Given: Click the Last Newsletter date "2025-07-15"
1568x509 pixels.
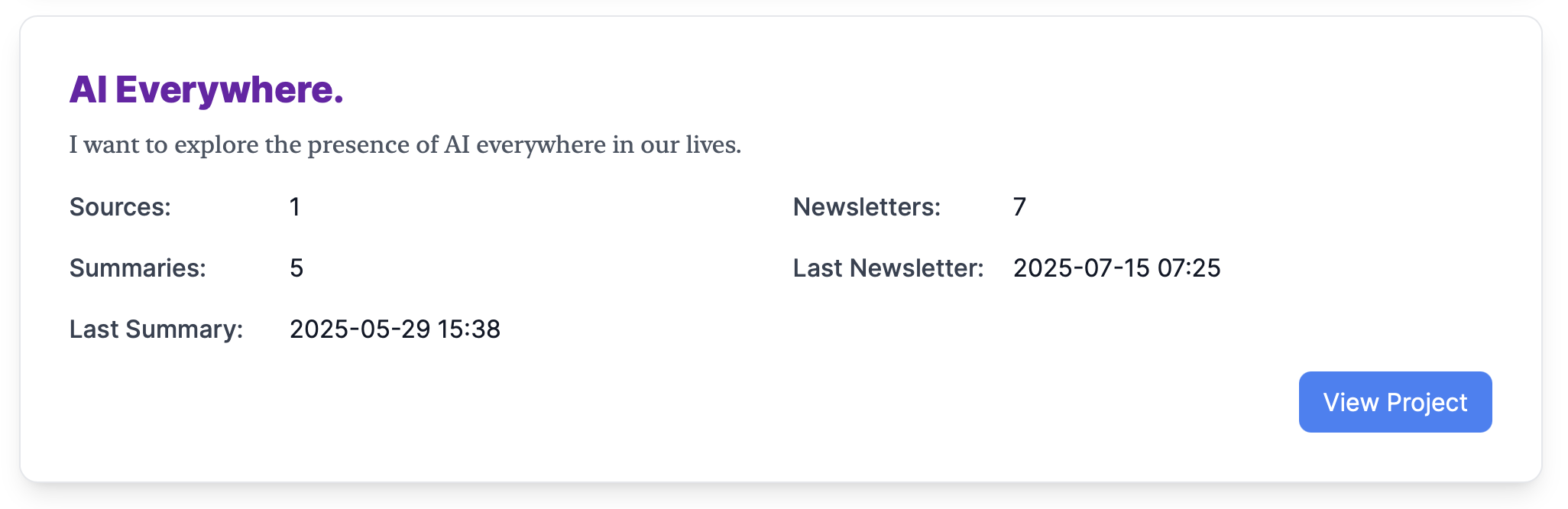Looking at the screenshot, I should [1081, 268].
